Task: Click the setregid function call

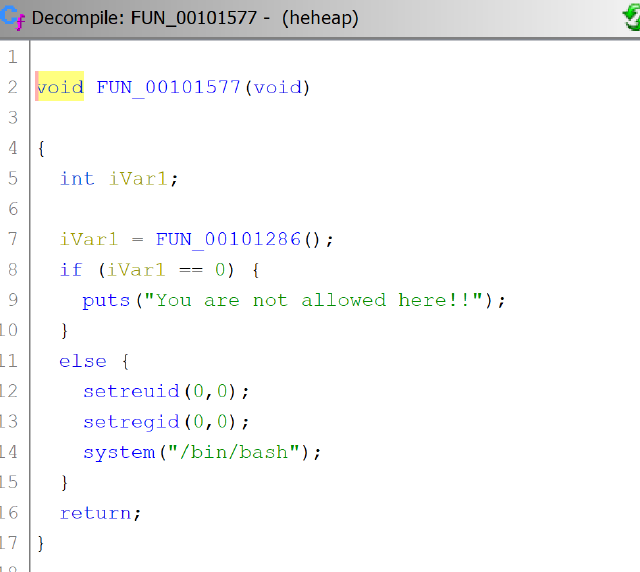Action: click(x=131, y=422)
